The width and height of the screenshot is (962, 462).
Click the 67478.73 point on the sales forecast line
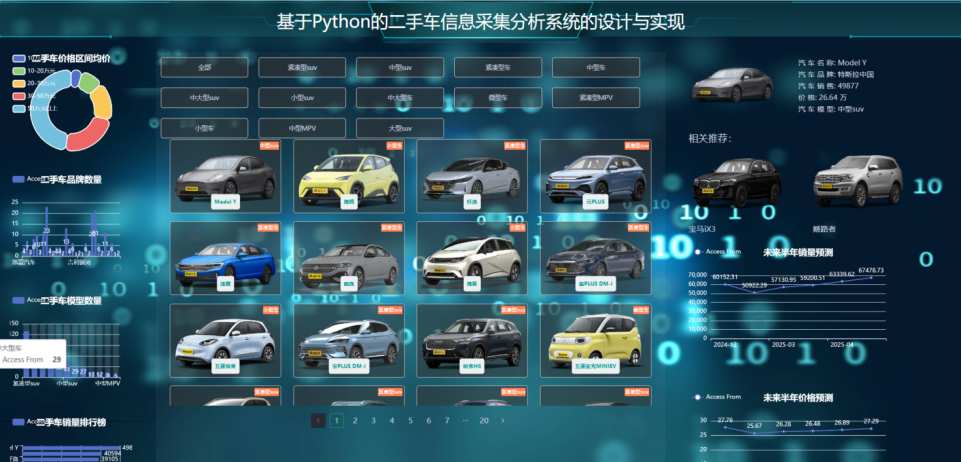pyautogui.click(x=871, y=277)
